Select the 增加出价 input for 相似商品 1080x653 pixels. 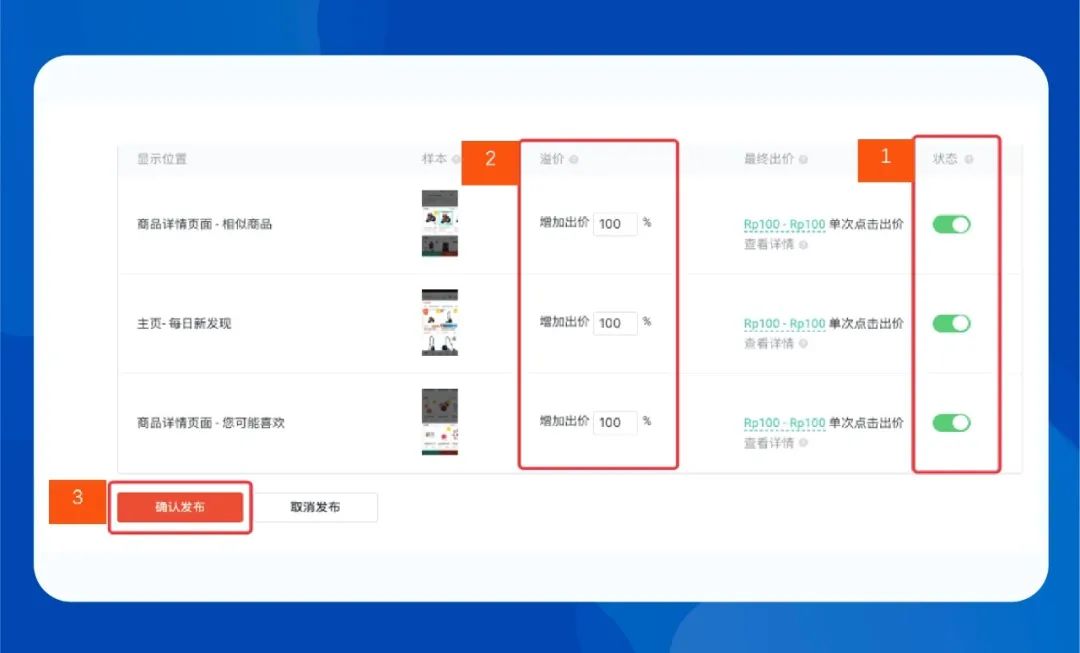tap(614, 223)
